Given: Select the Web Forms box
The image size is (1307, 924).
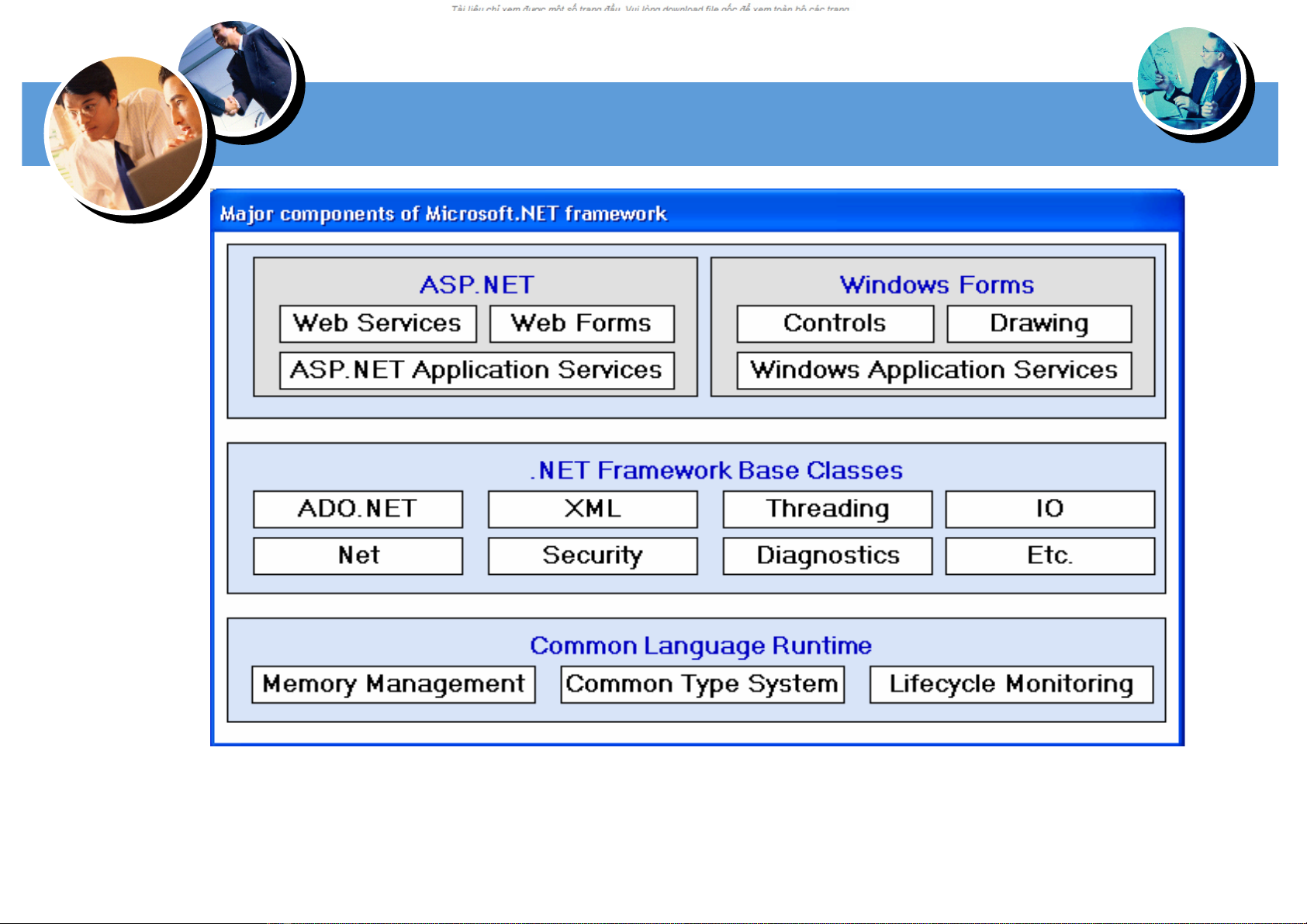Looking at the screenshot, I should coord(581,324).
